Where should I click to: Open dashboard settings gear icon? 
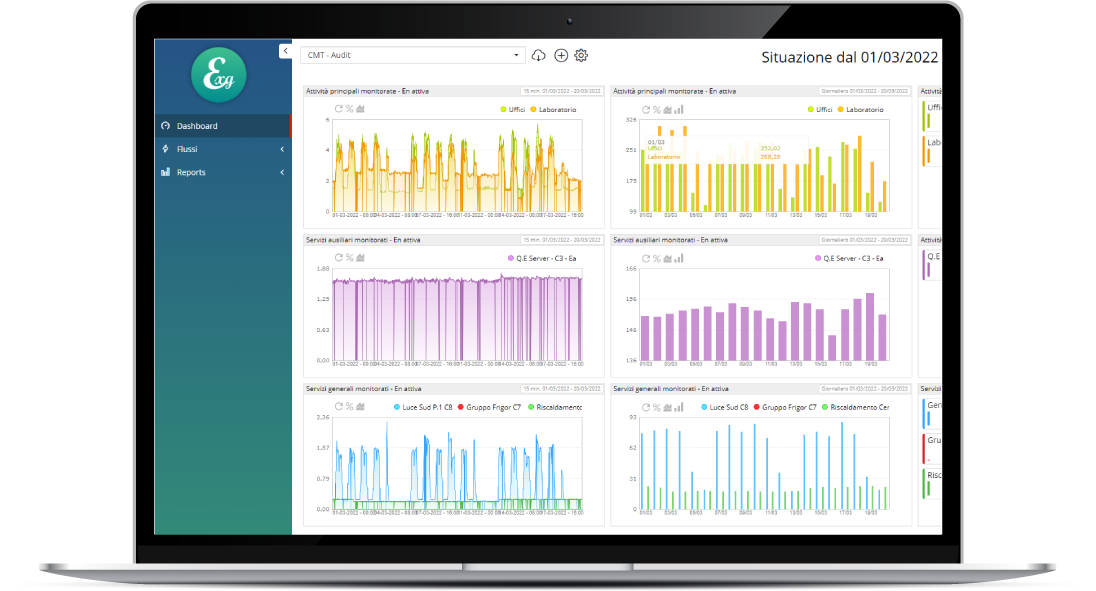[581, 56]
